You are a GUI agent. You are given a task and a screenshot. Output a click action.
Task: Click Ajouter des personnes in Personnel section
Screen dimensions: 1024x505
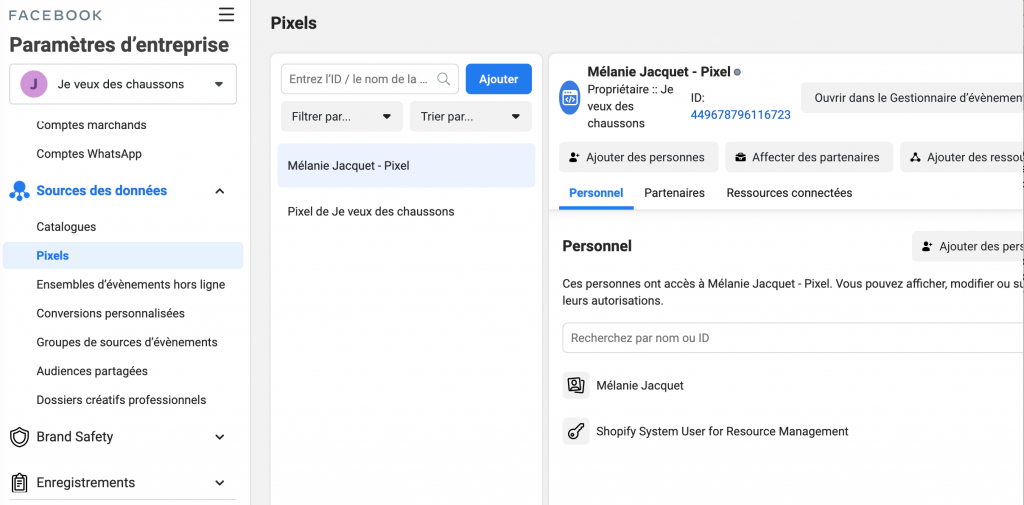point(968,246)
